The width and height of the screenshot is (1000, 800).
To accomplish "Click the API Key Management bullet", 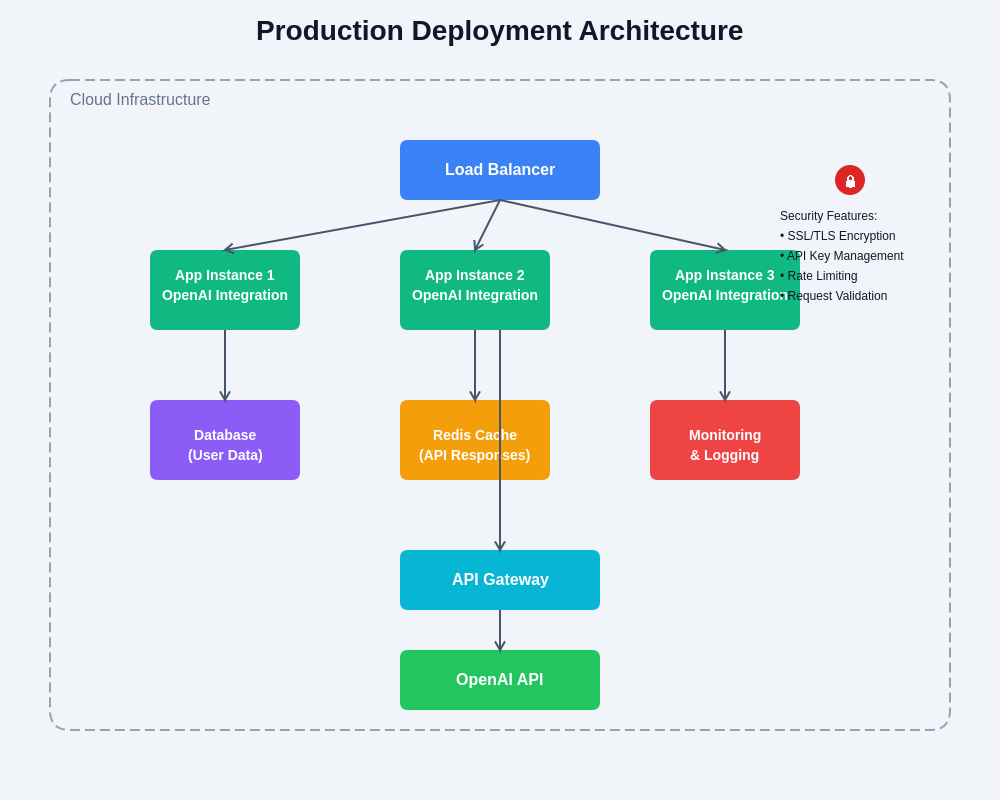I will click(x=844, y=256).
